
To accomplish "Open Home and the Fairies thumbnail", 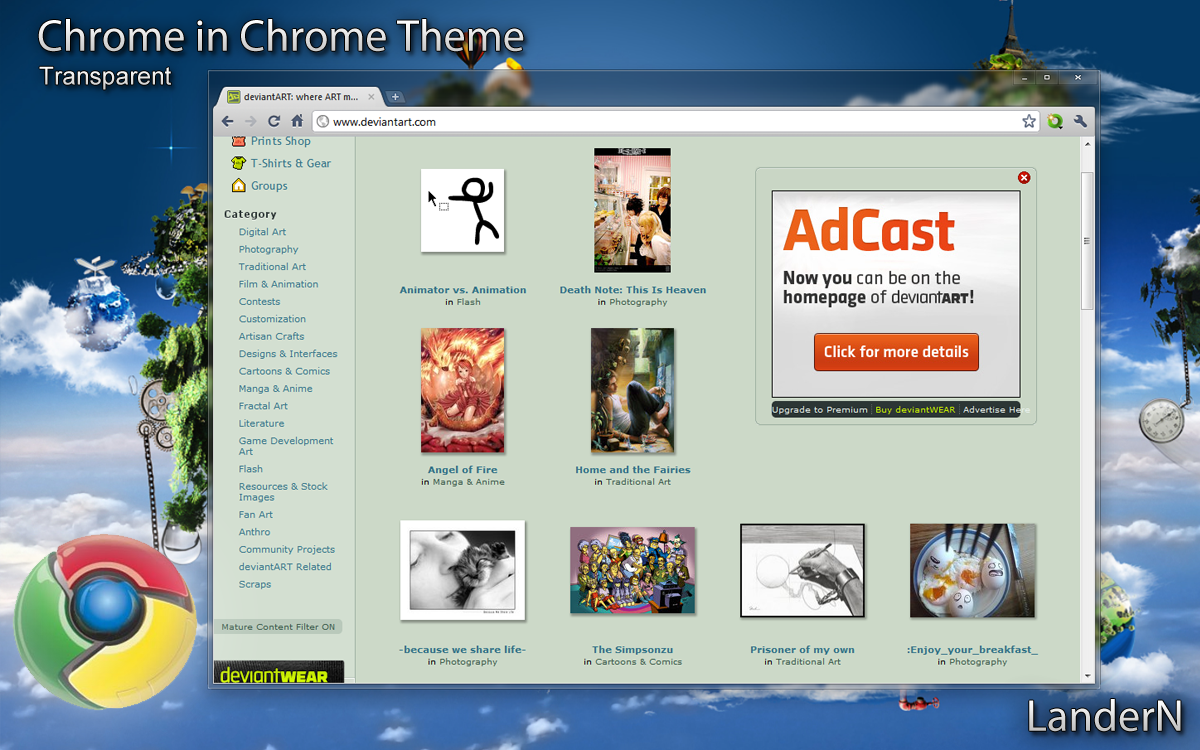I will tap(632, 390).
